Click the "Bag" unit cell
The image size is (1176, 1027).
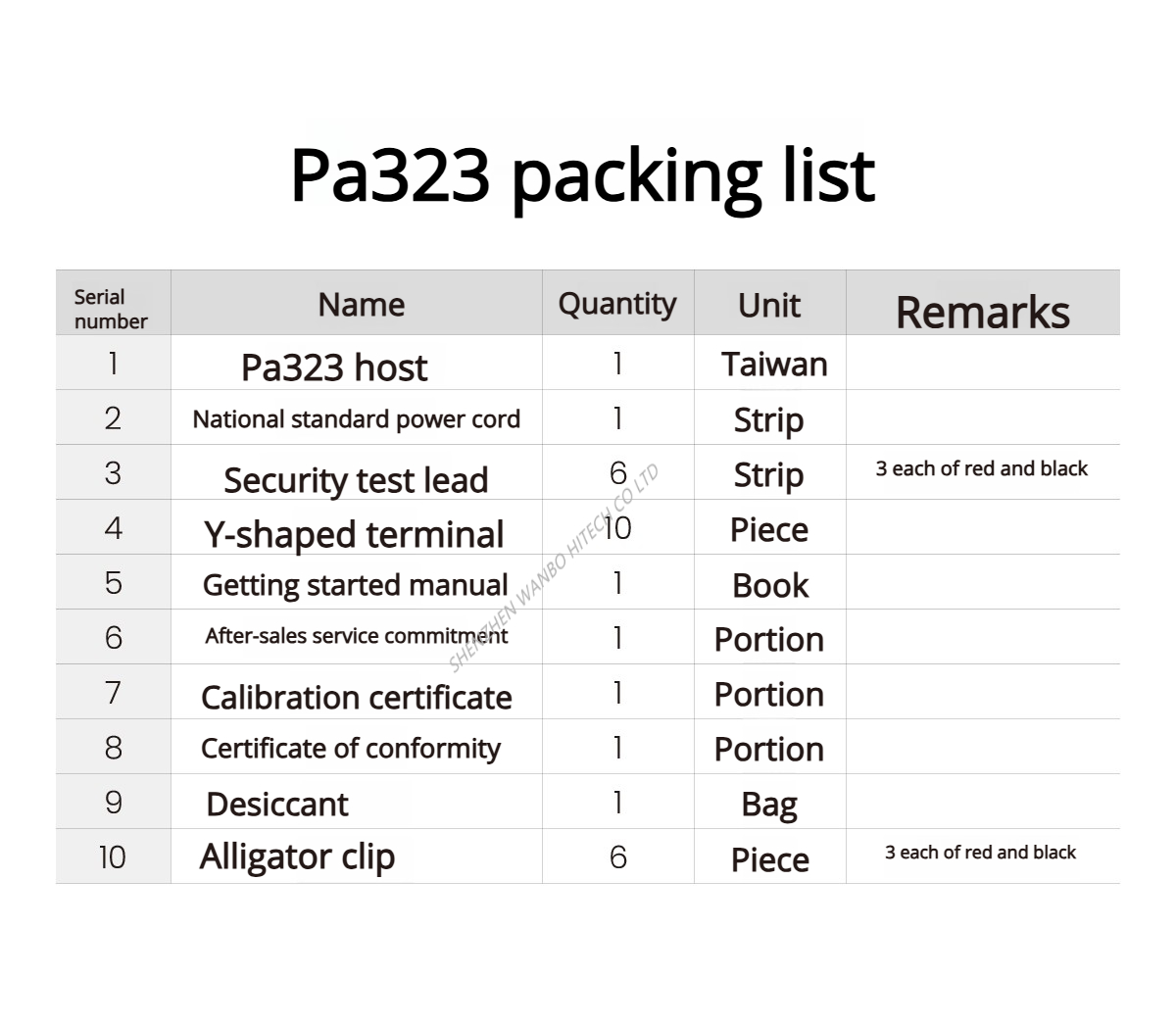pyautogui.click(x=769, y=805)
